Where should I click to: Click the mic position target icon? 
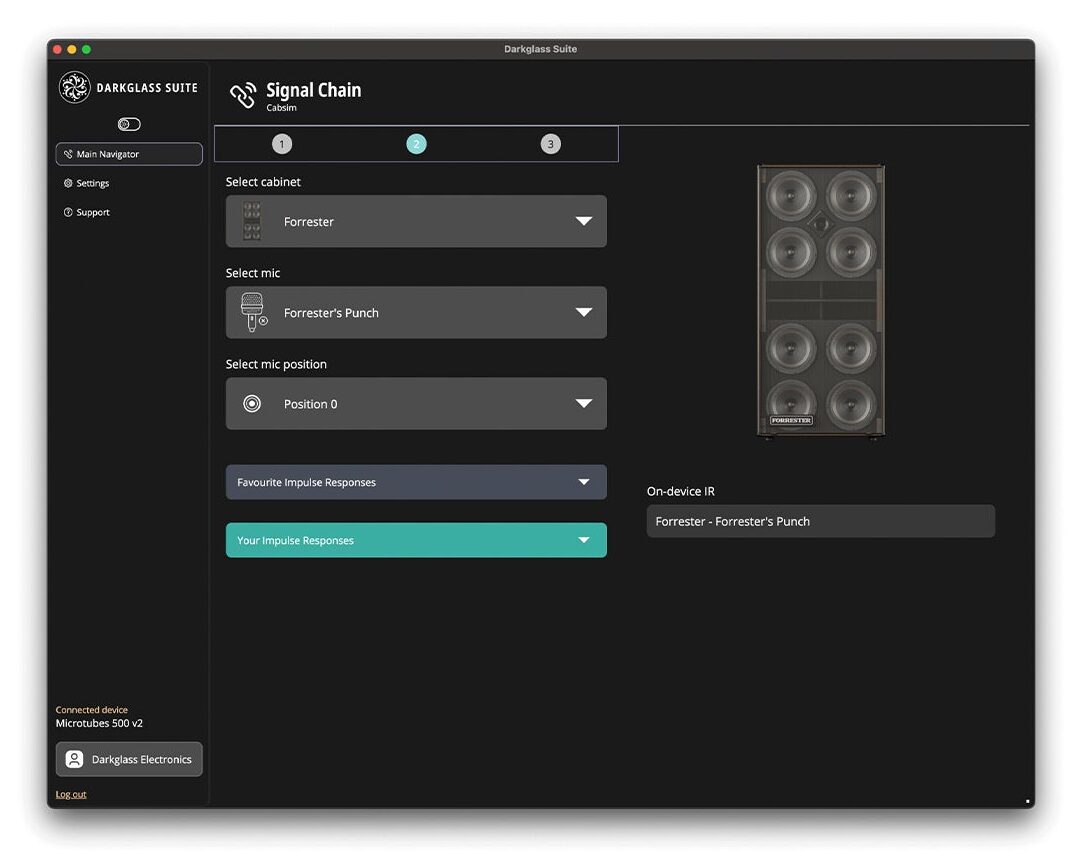252,403
